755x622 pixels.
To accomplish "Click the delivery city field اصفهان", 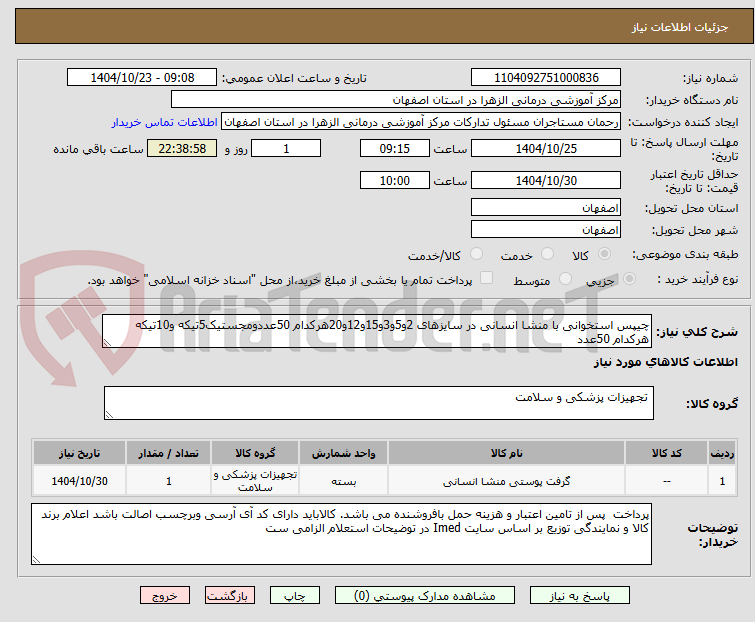I will click(546, 229).
